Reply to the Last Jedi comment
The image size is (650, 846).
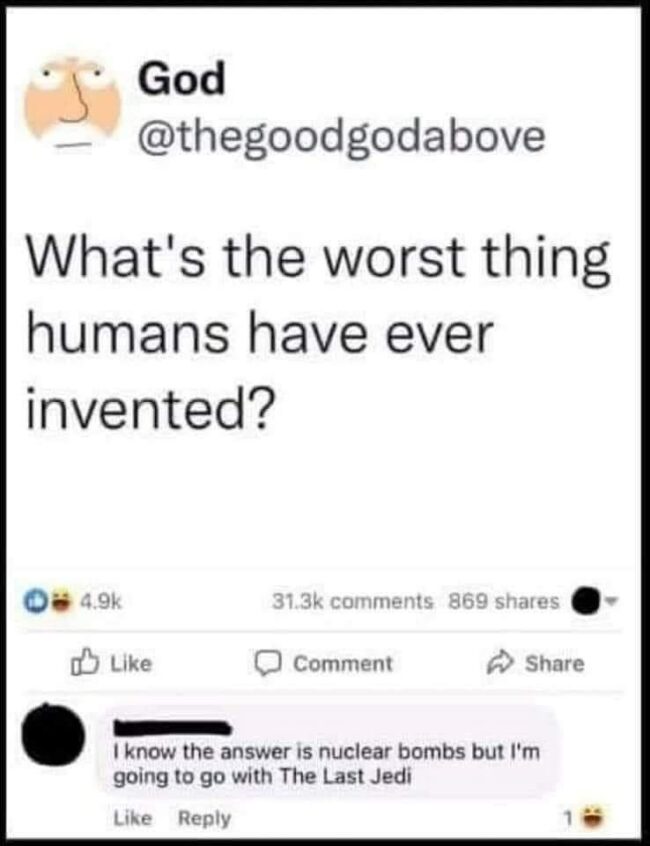[204, 818]
